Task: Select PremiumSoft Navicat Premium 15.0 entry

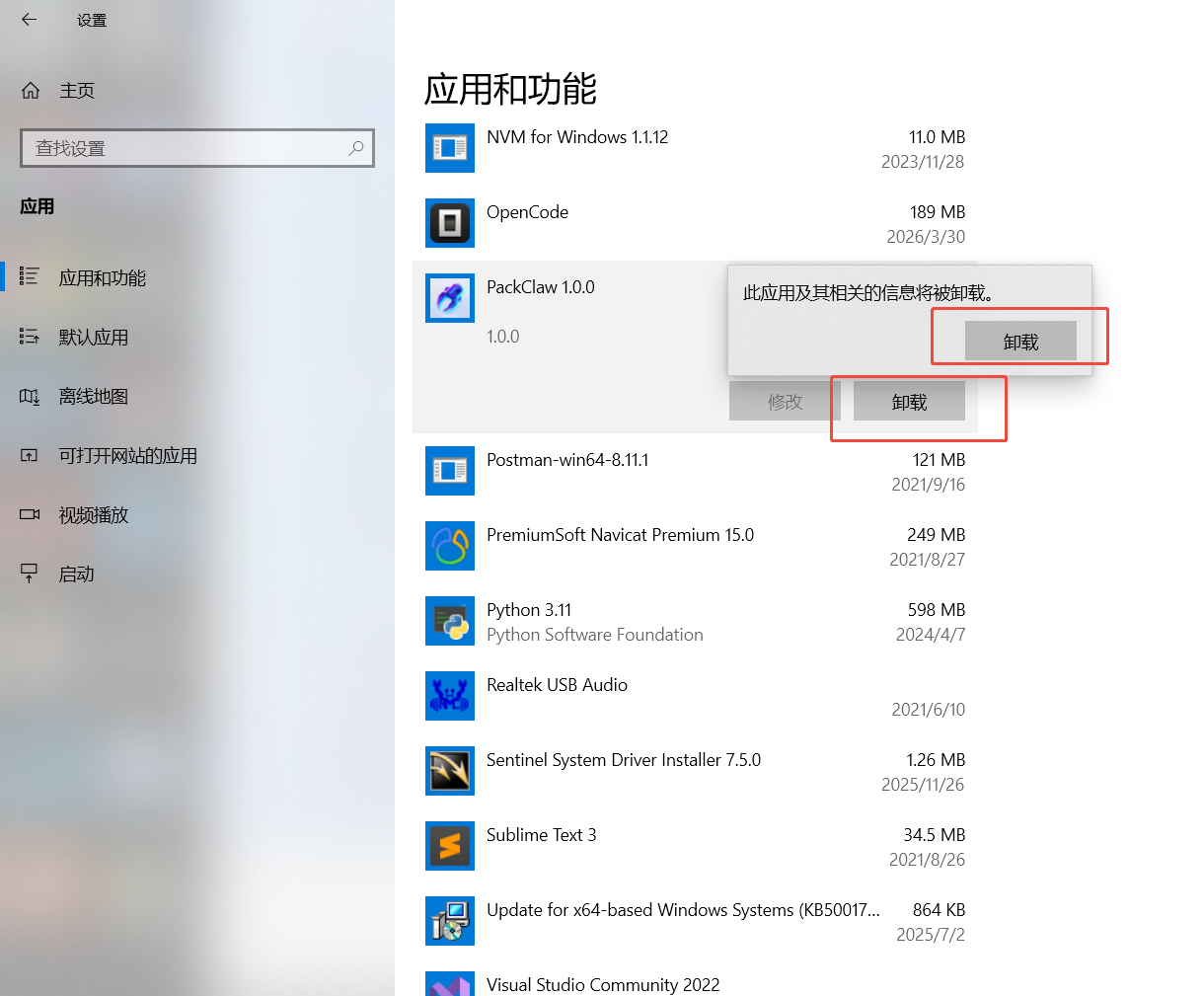Action: [620, 535]
